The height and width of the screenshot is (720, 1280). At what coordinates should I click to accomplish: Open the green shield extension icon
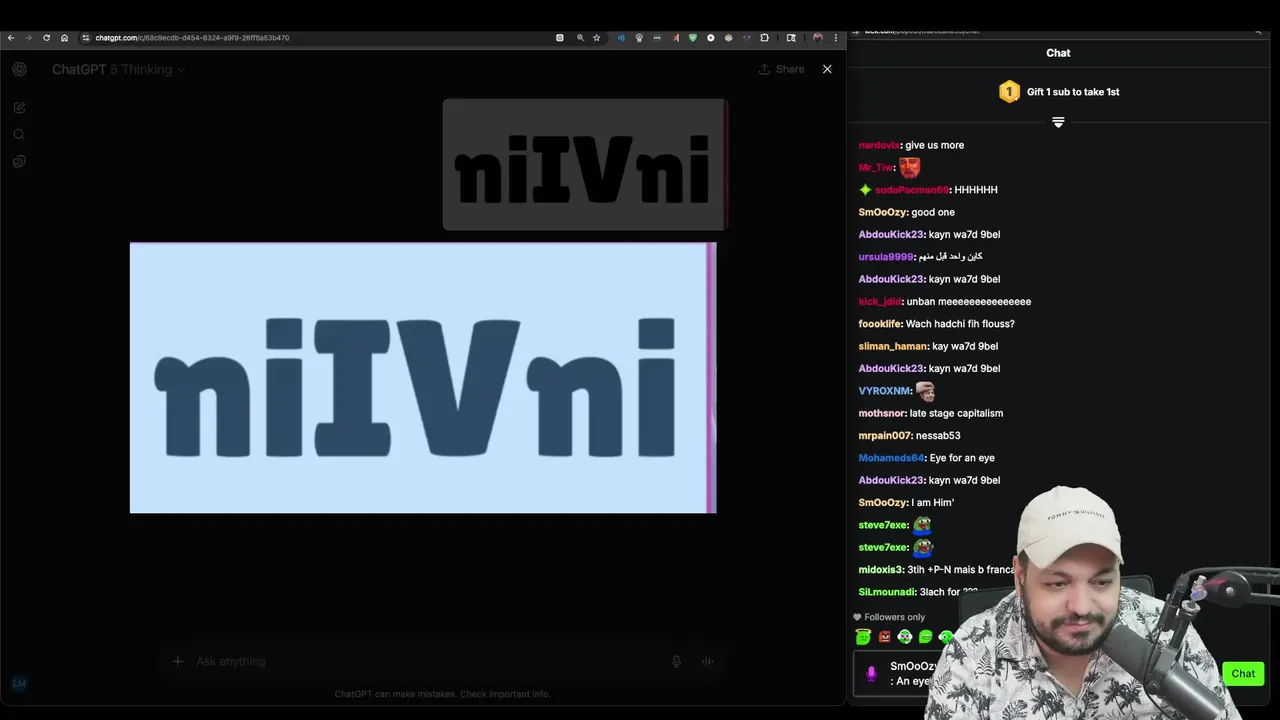(693, 38)
